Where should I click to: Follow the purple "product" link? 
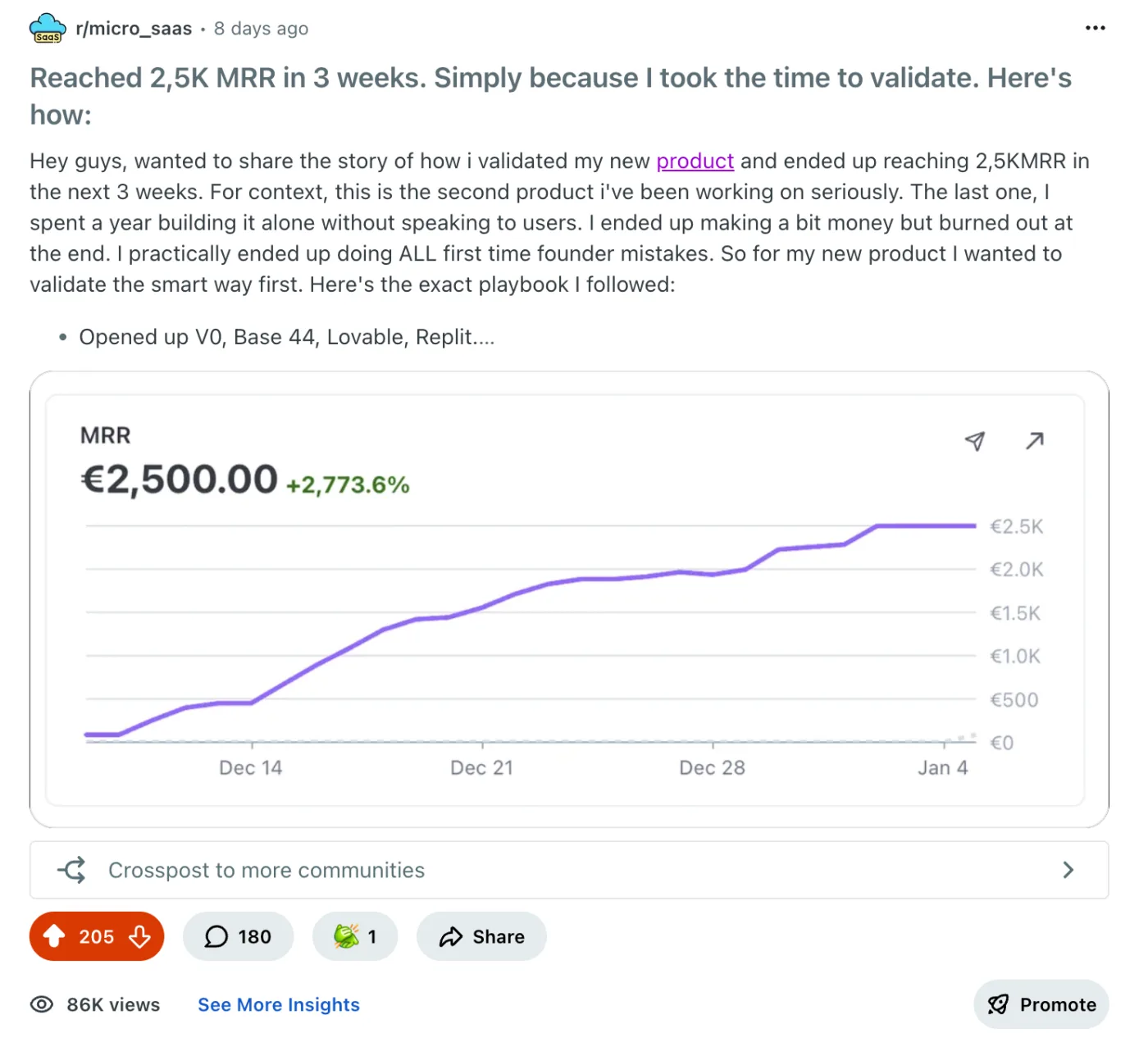coord(695,161)
